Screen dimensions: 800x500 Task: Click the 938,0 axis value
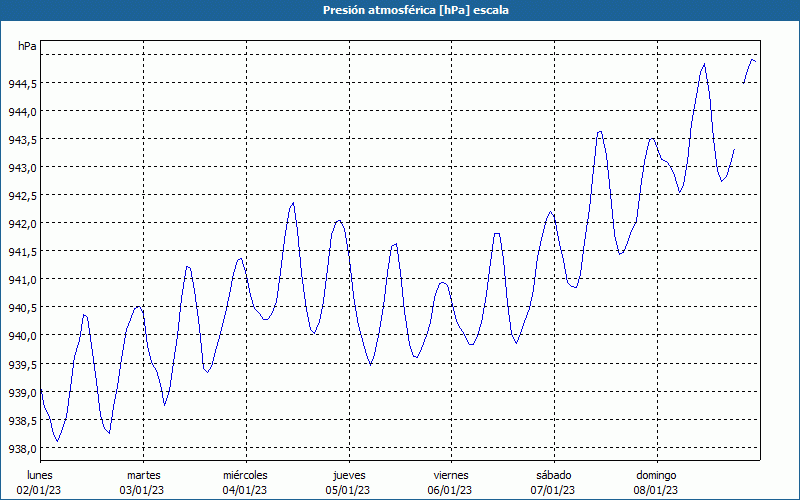22,449
